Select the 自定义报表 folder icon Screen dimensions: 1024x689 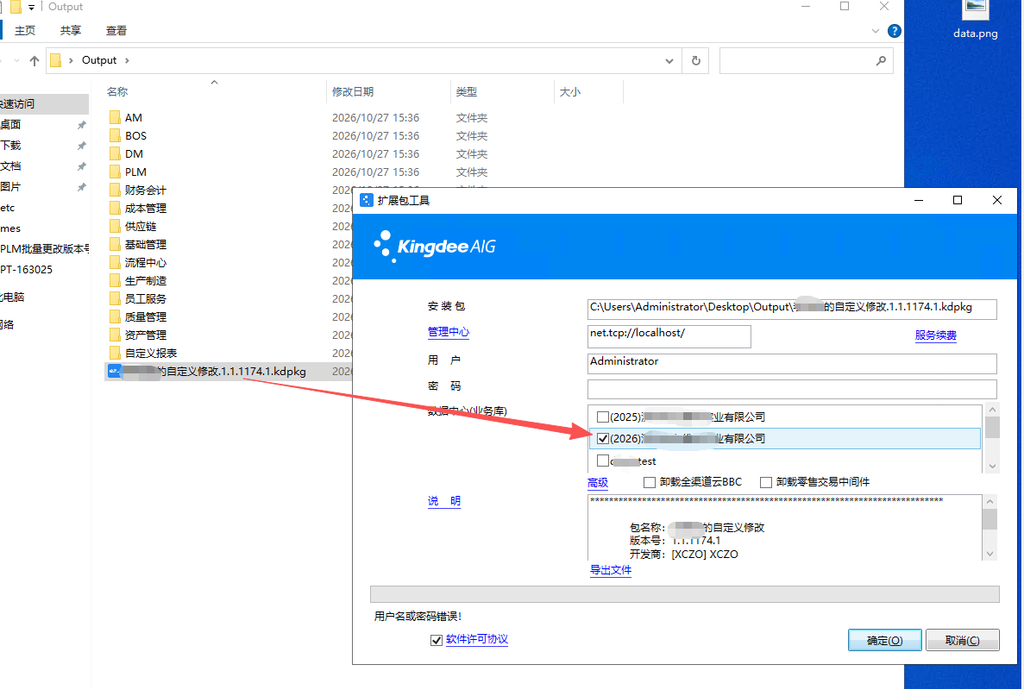pyautogui.click(x=115, y=353)
